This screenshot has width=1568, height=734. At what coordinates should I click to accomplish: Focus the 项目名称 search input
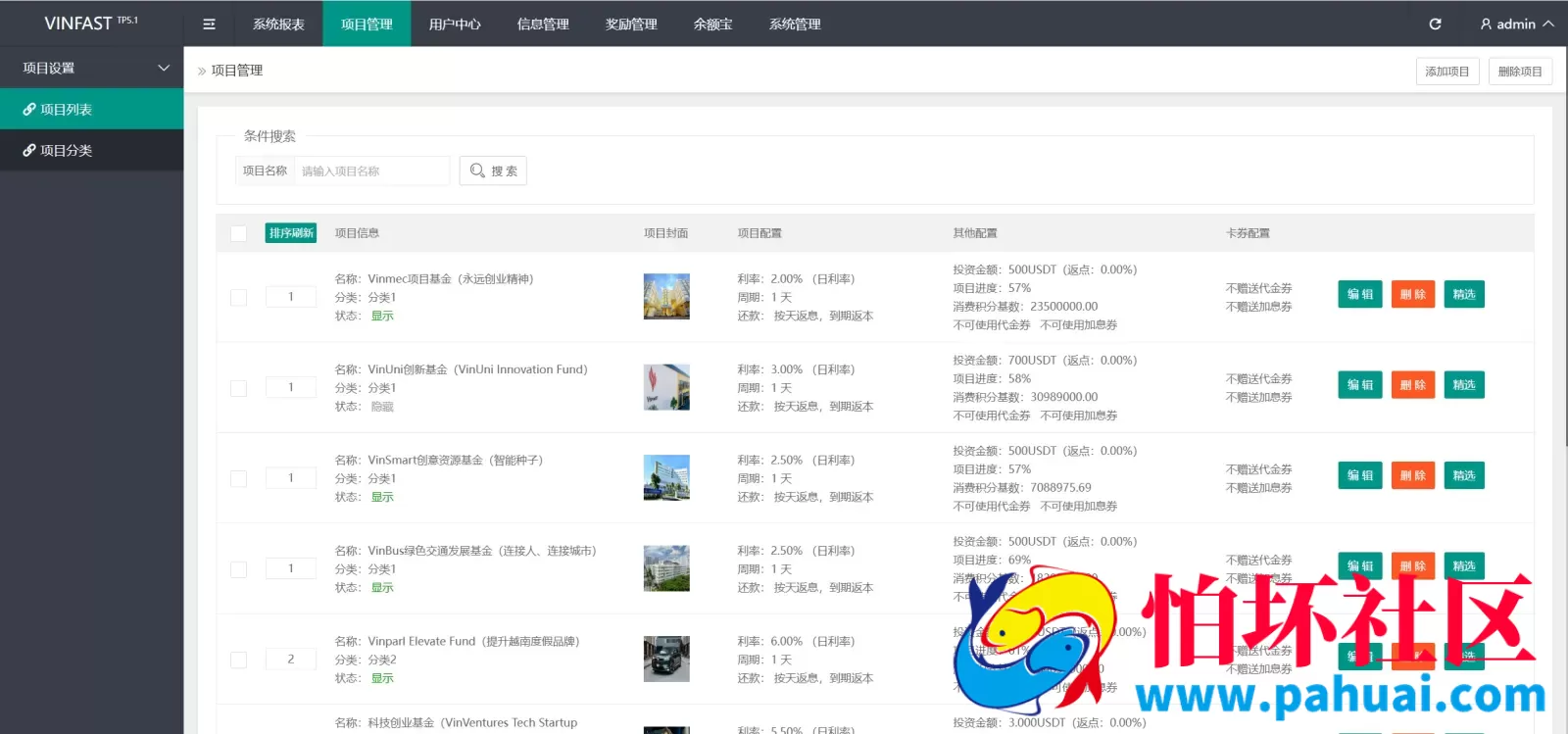(371, 171)
